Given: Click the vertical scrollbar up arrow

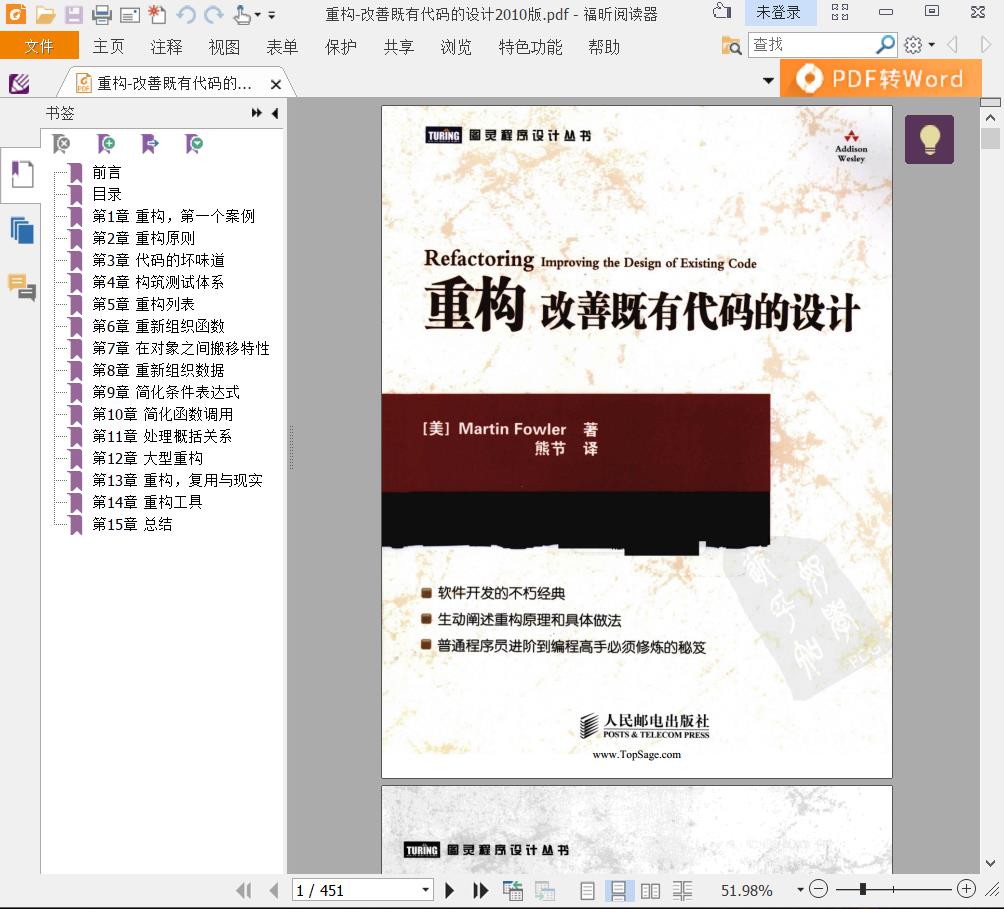Looking at the screenshot, I should point(990,118).
